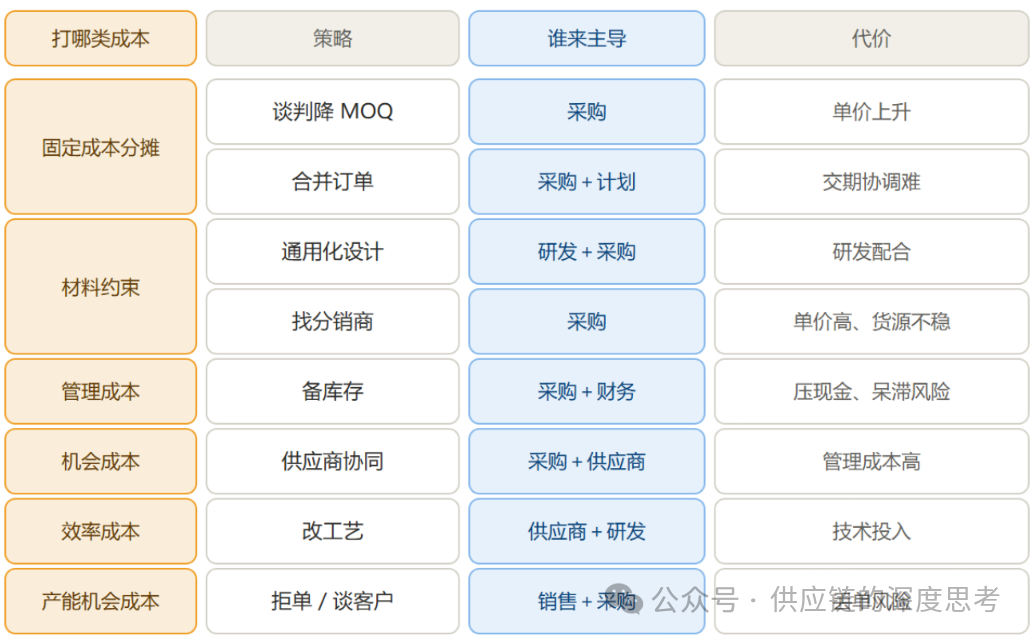Click the 策略 column header

[x=333, y=38]
